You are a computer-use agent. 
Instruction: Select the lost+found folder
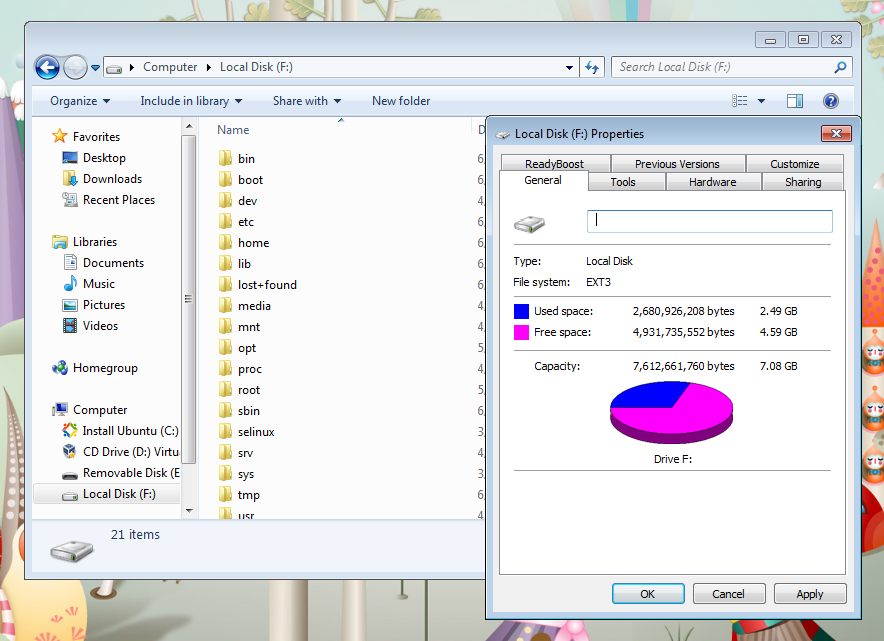click(267, 285)
